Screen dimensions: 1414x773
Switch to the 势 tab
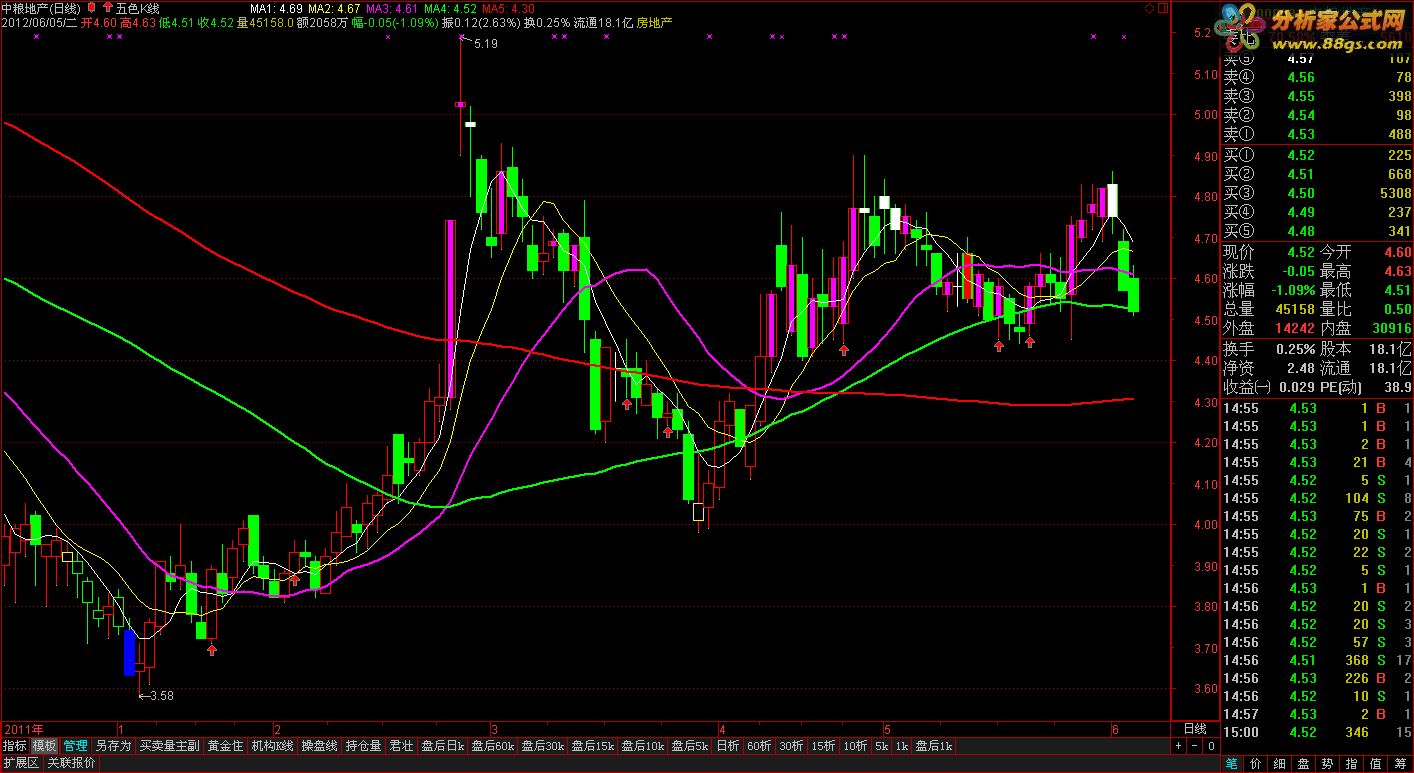[x=1328, y=764]
